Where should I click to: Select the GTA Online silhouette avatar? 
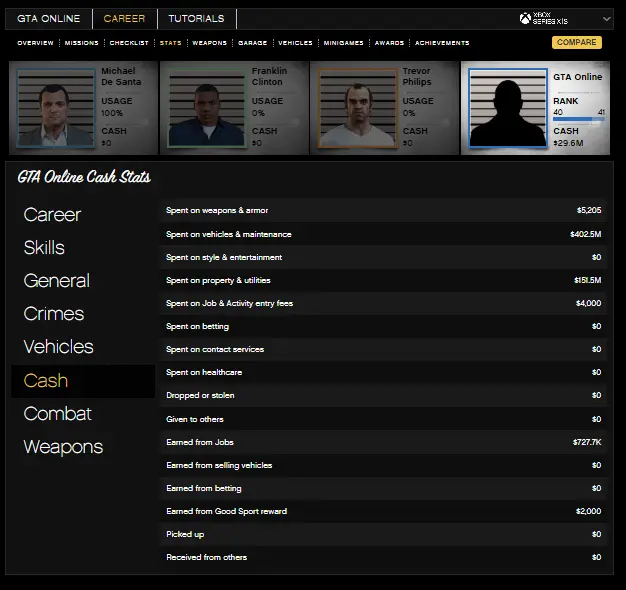point(508,109)
